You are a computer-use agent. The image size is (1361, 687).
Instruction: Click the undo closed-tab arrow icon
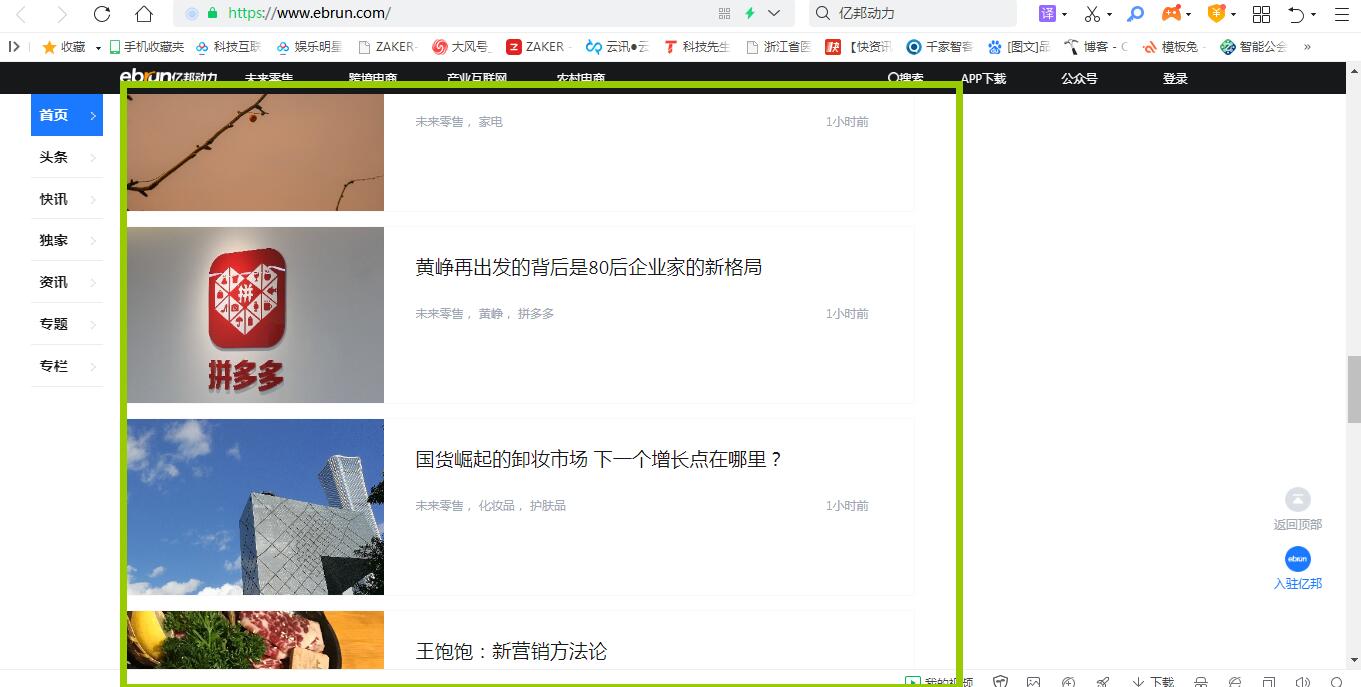pos(1296,14)
